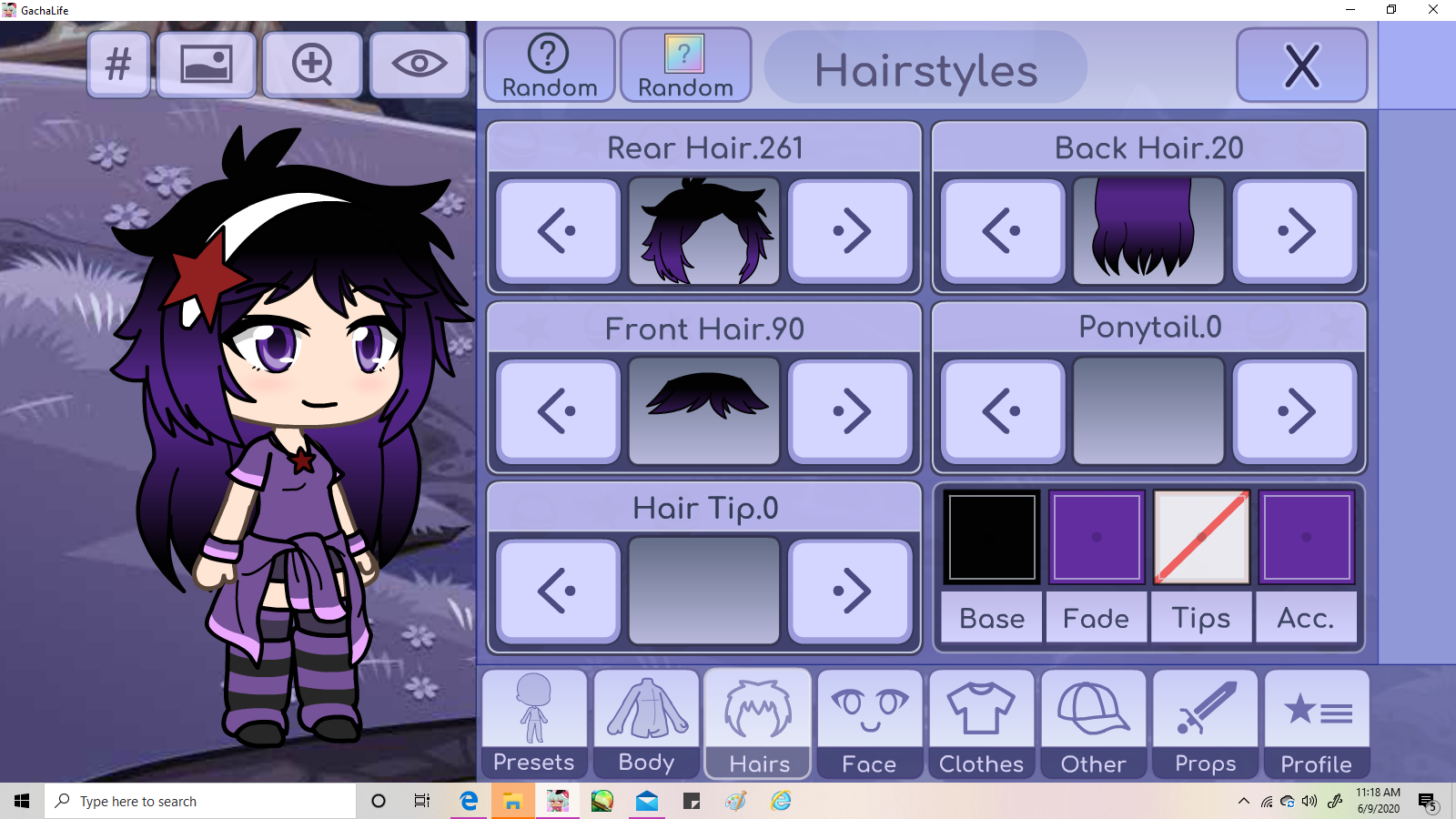The image size is (1456, 819).
Task: Click the Fade label button
Action: 1097,618
